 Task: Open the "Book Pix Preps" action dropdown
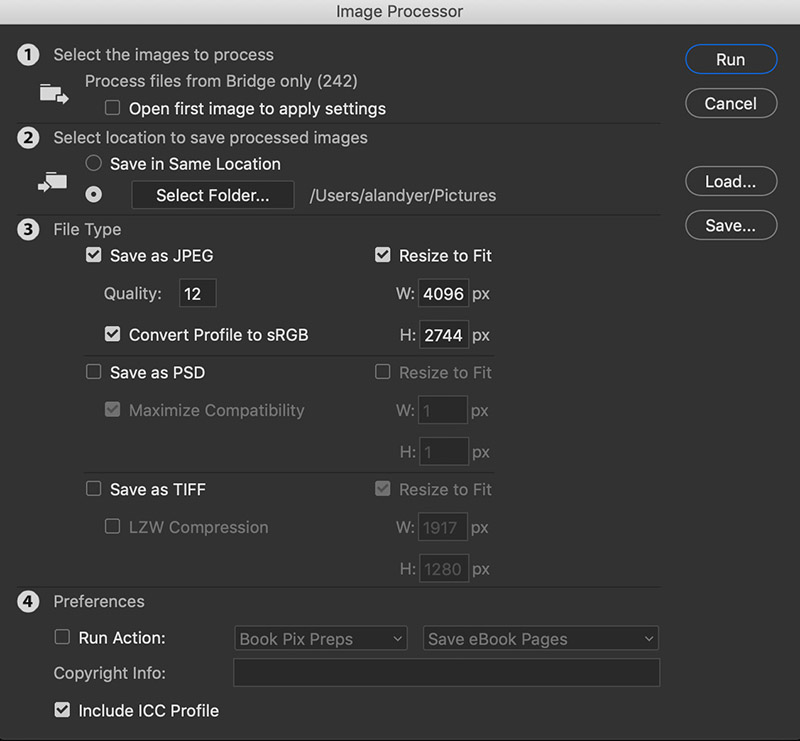(320, 638)
